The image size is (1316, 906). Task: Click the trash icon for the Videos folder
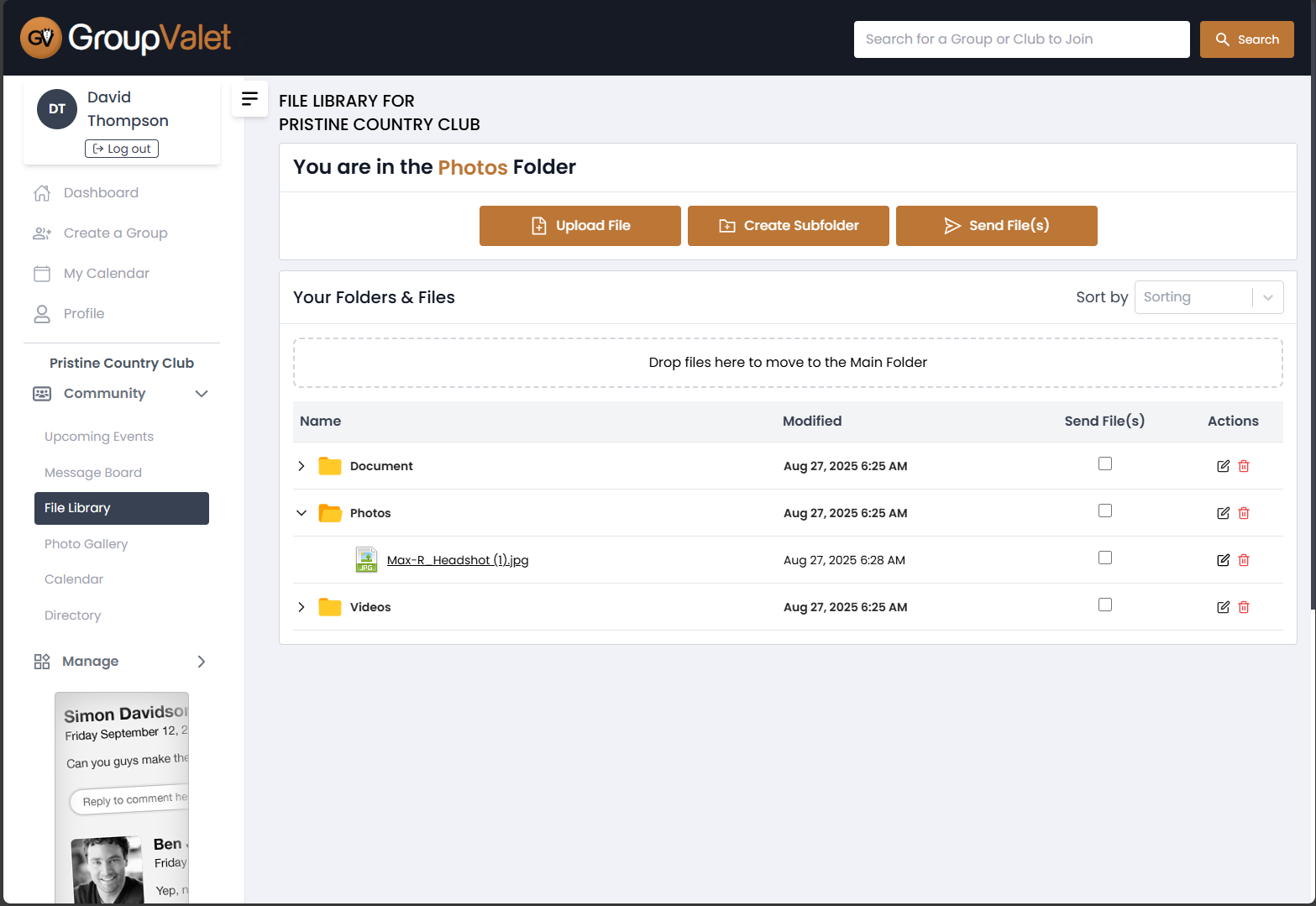[x=1244, y=607]
